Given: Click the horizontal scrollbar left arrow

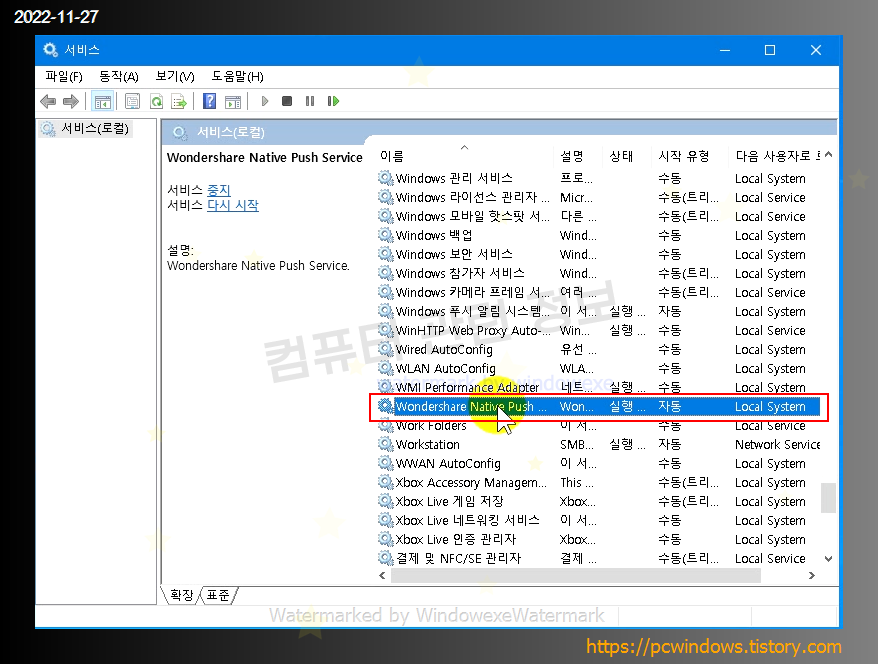Looking at the screenshot, I should pyautogui.click(x=382, y=576).
